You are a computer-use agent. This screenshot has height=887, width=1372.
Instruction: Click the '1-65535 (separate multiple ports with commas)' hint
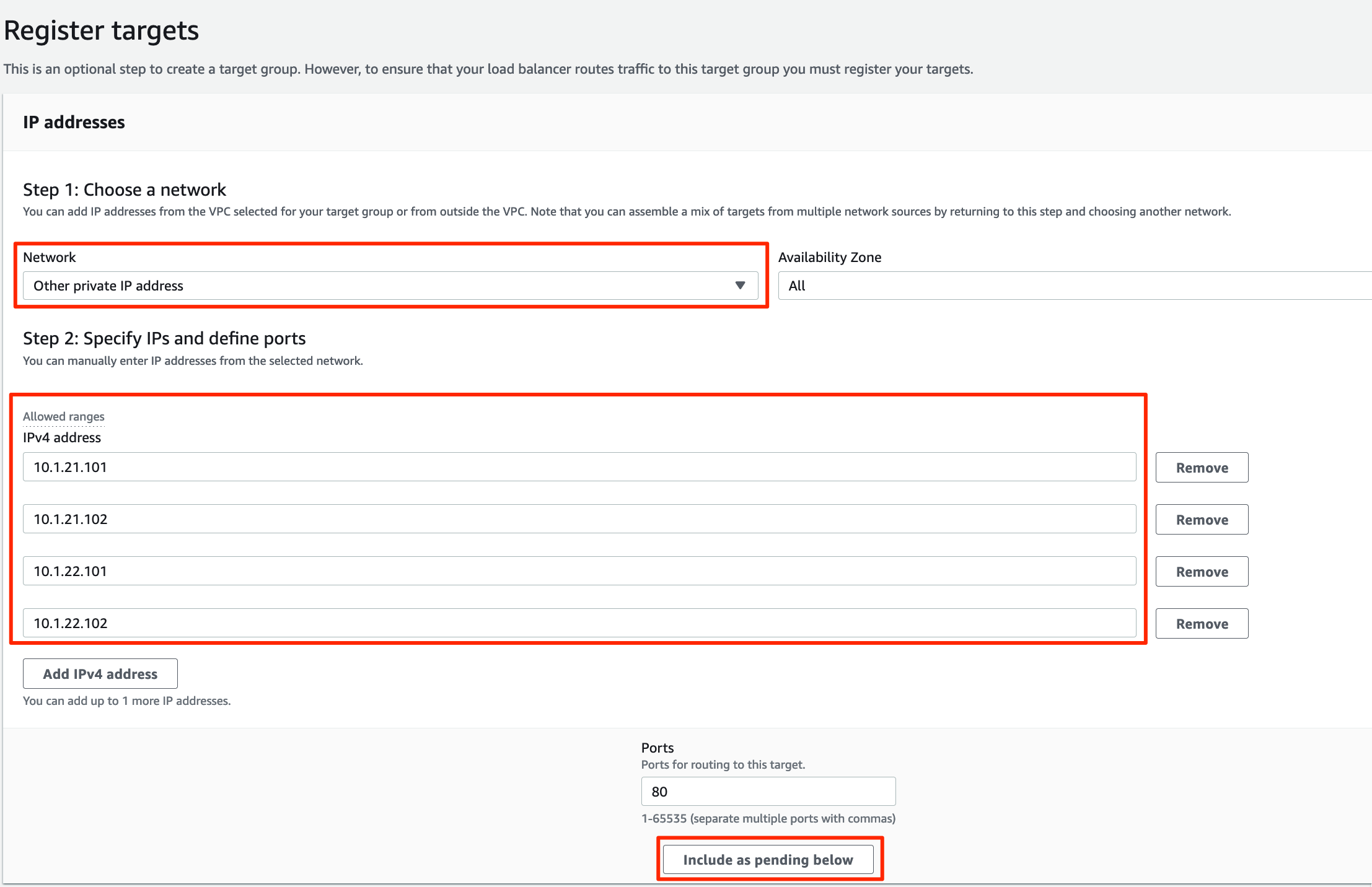[x=768, y=818]
